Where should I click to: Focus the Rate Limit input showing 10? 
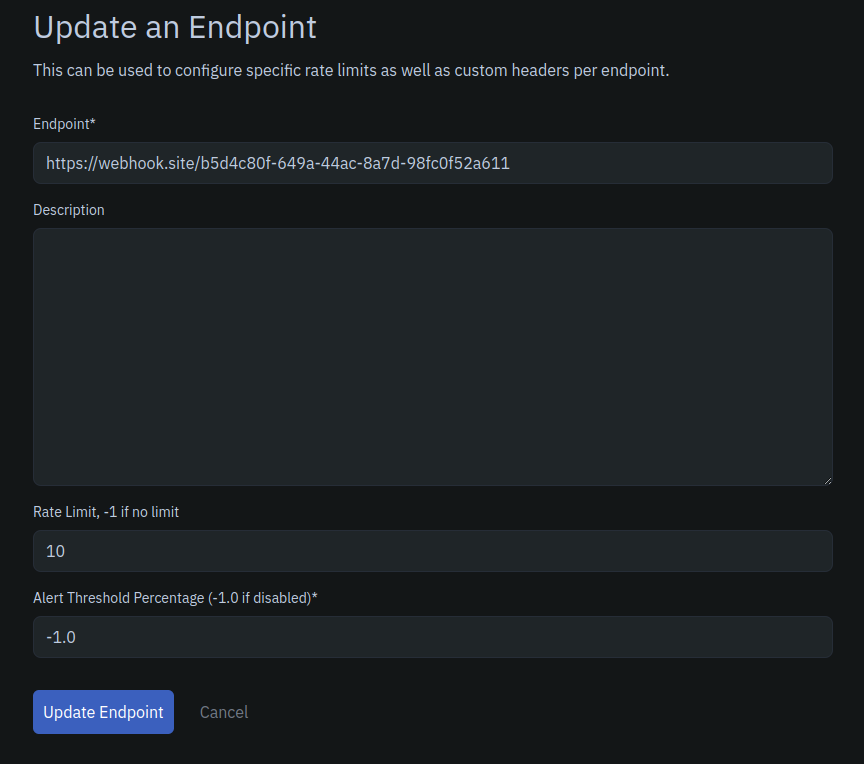click(432, 550)
